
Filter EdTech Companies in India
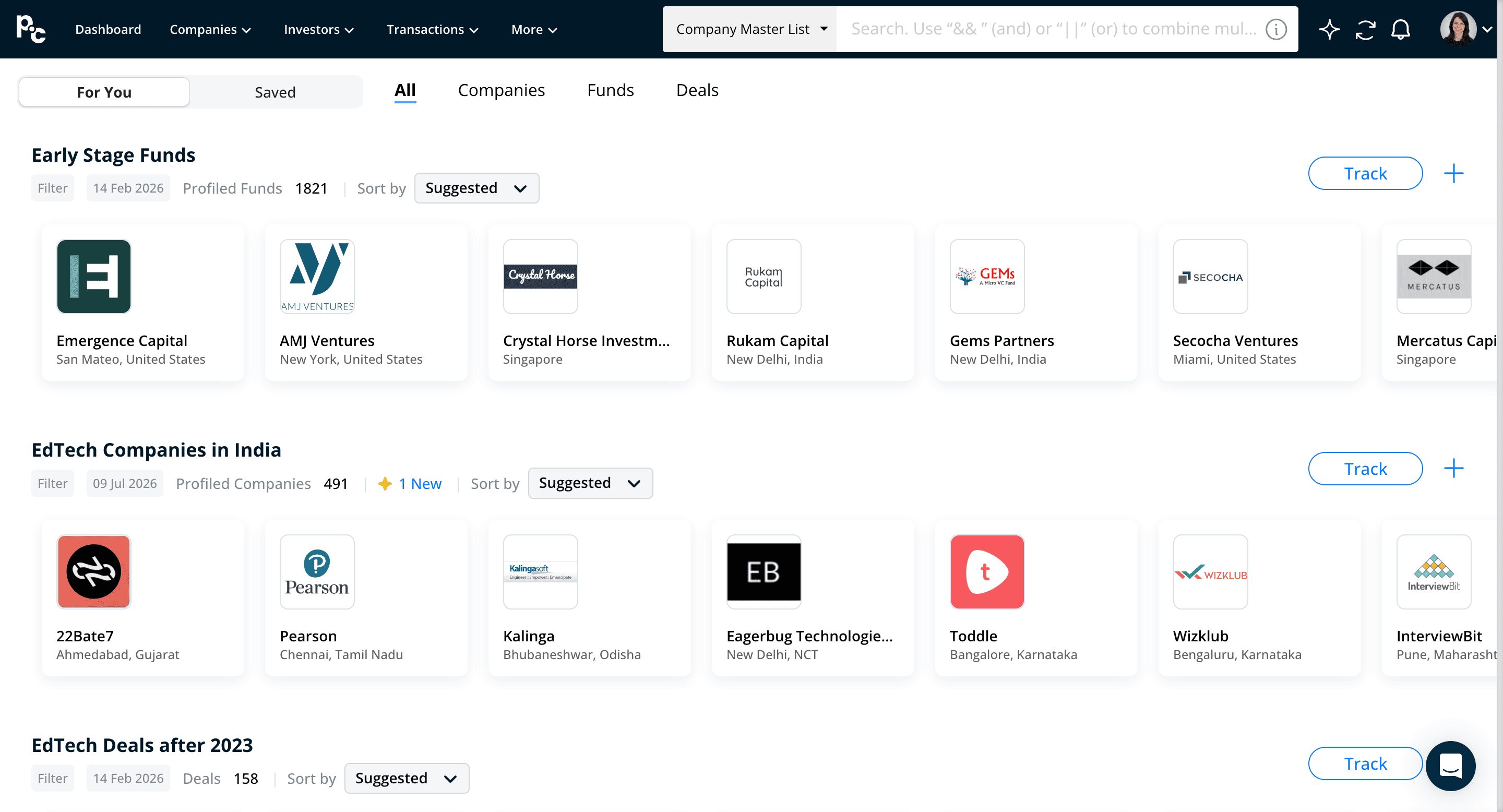pos(53,483)
